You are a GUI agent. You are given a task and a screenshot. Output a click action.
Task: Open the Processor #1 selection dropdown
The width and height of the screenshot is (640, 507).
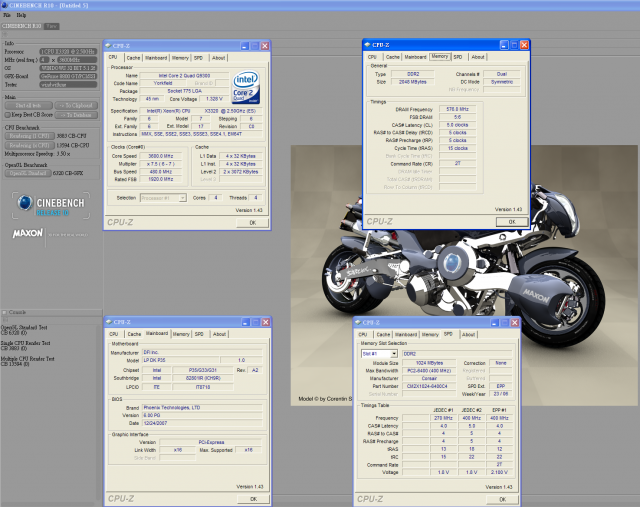163,198
